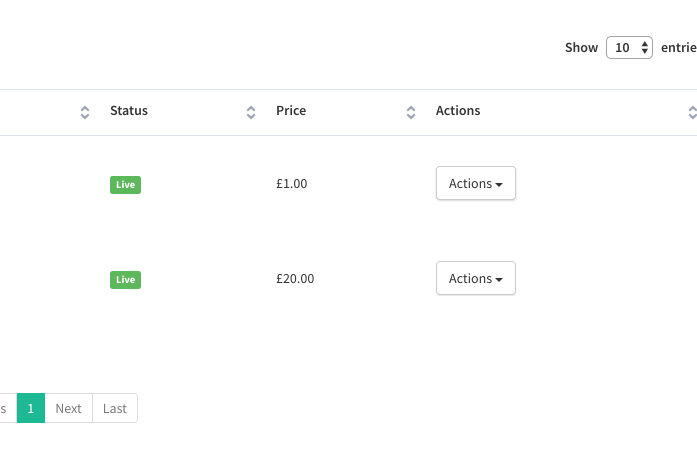697x453 pixels.
Task: Click the sort arrows beside Status header
Action: coord(251,112)
